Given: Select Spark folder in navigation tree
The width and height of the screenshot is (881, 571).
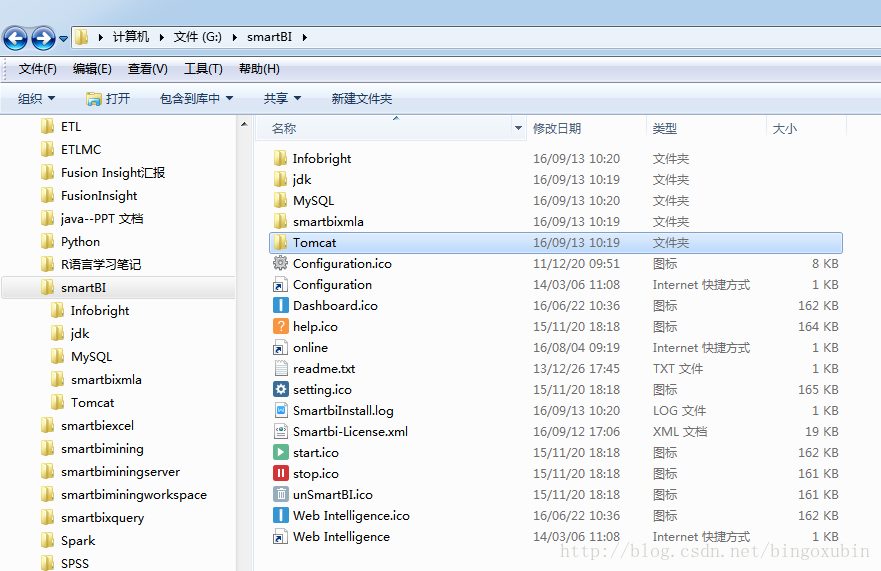Looking at the screenshot, I should pyautogui.click(x=69, y=541).
